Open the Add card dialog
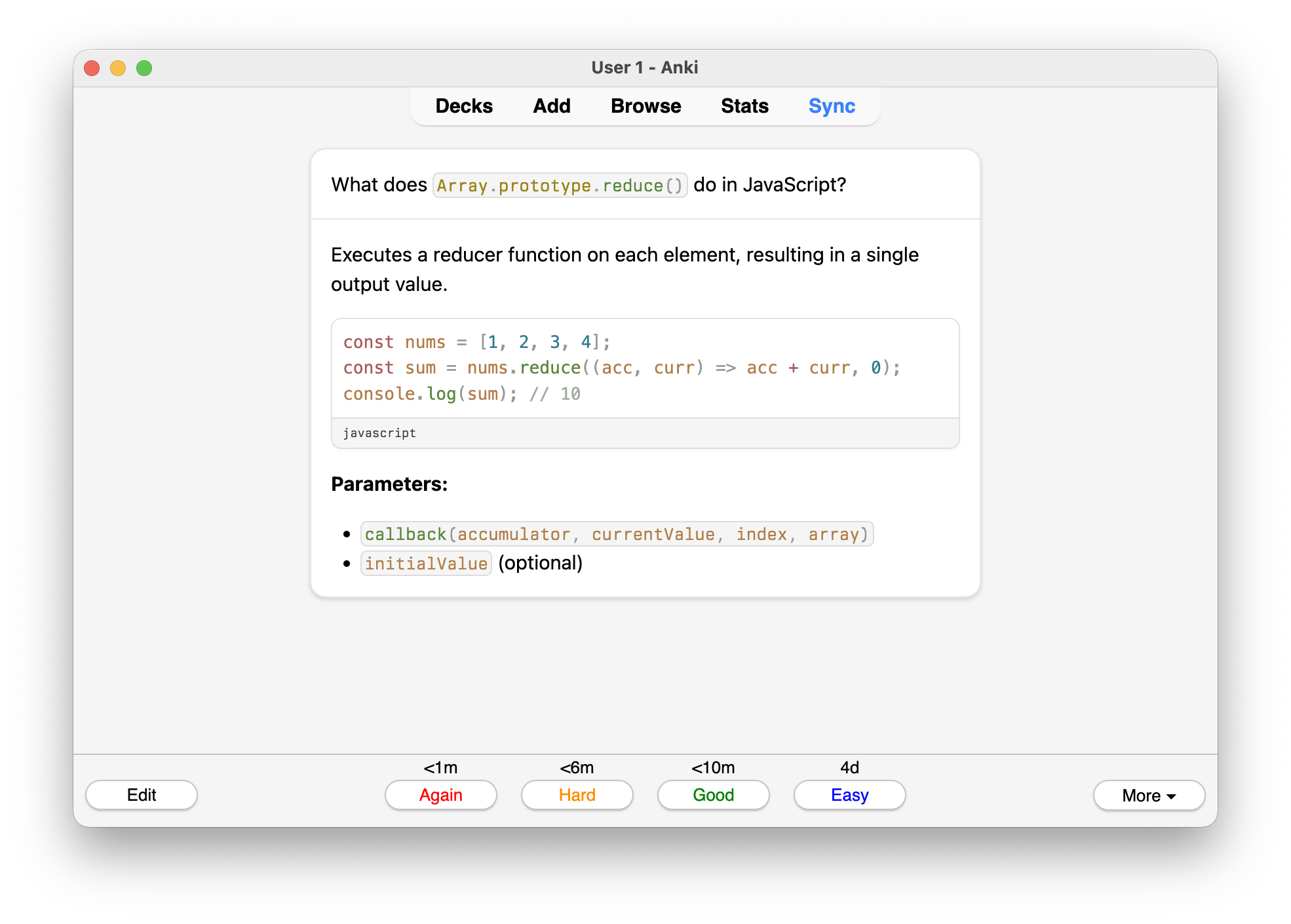1291x924 pixels. [551, 106]
